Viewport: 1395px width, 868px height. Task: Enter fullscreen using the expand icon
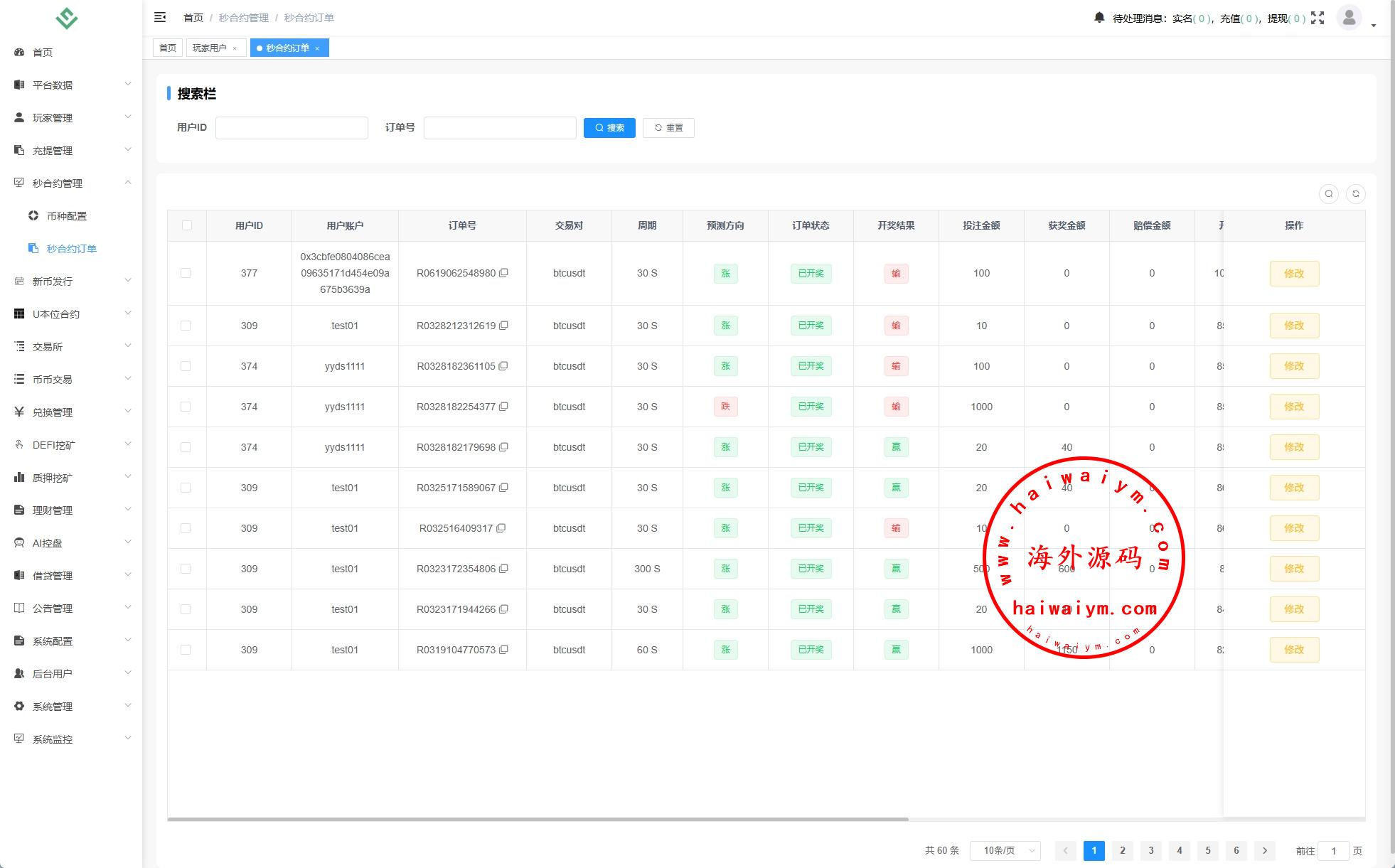[1317, 18]
